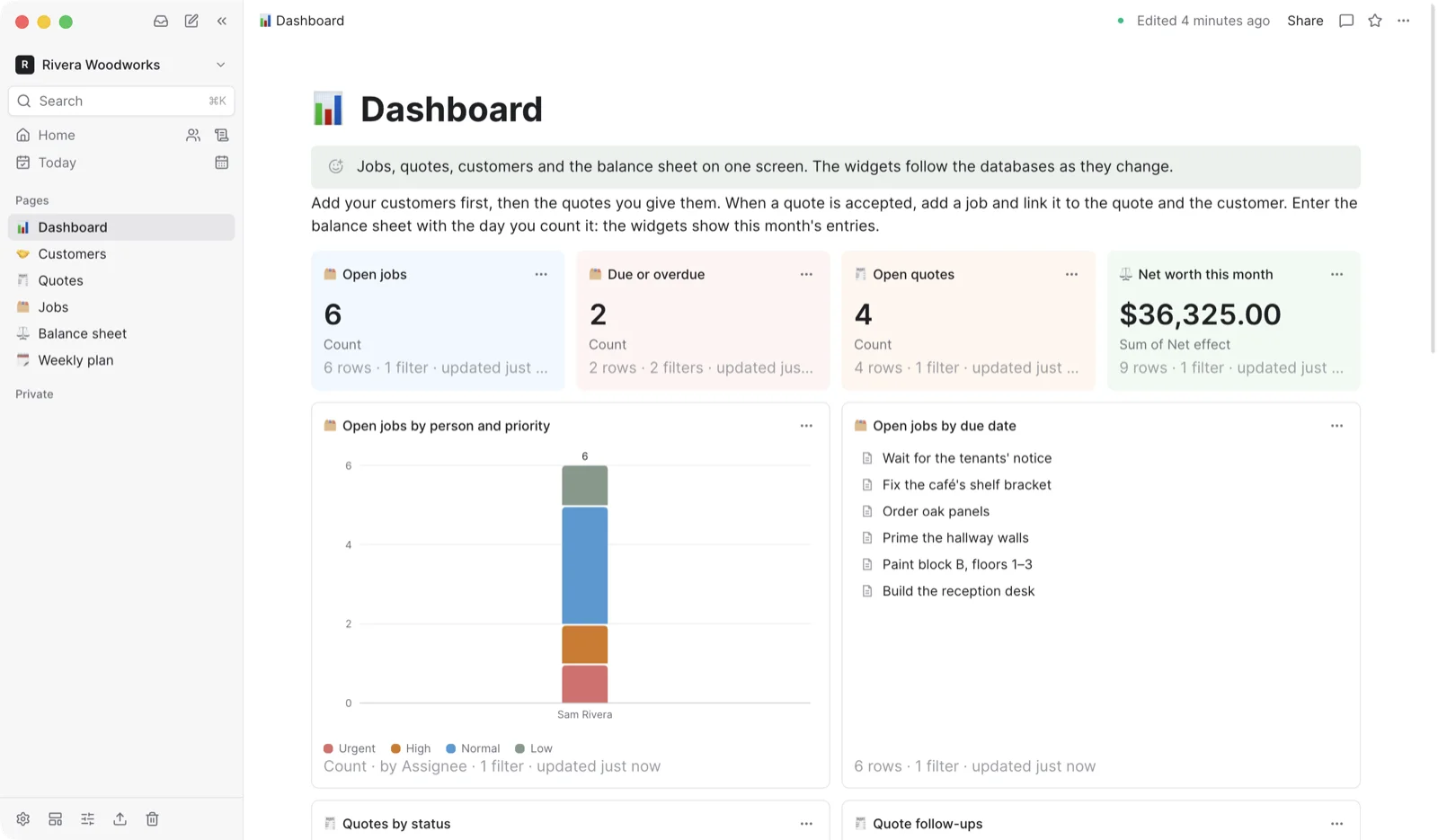The image size is (1438, 840).
Task: Open the inbox icon in sidebar header
Action: (x=161, y=21)
